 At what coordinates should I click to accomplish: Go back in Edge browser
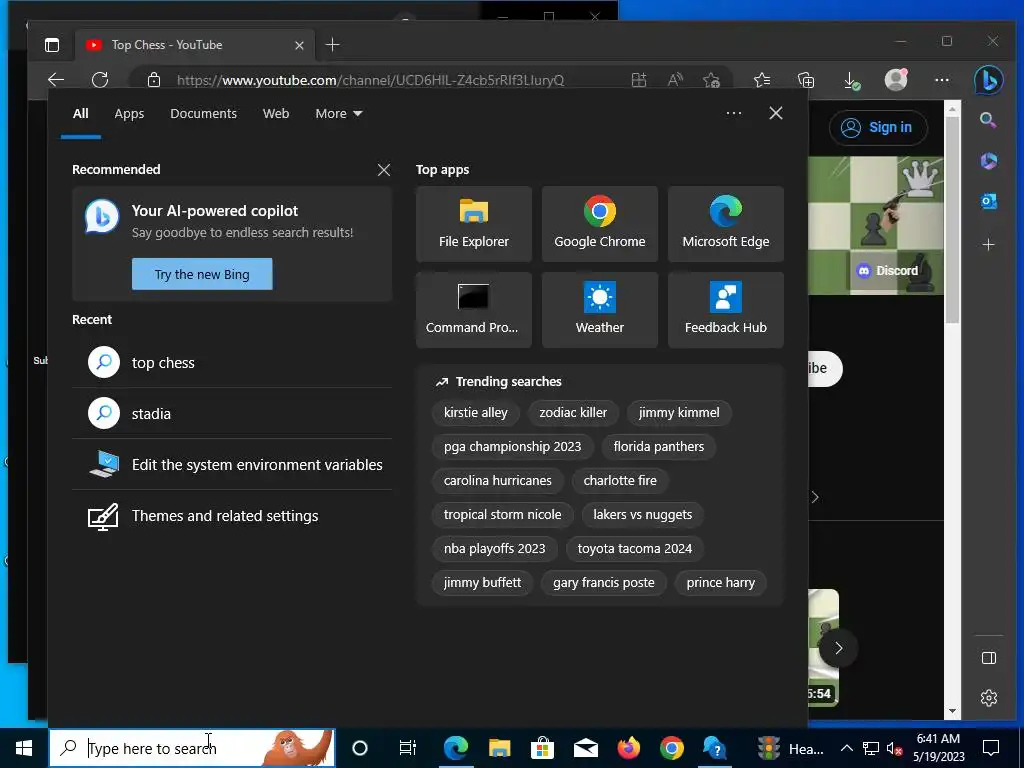[56, 80]
